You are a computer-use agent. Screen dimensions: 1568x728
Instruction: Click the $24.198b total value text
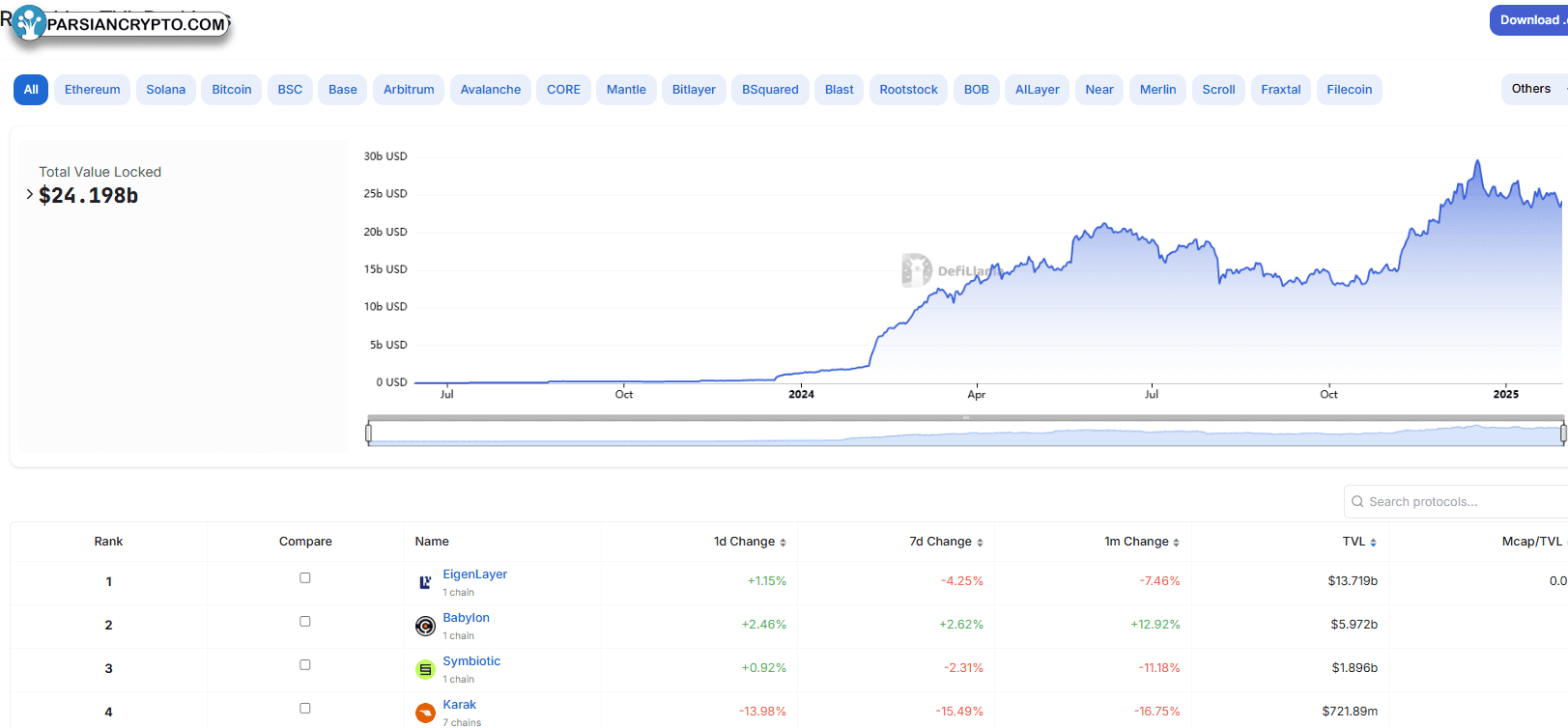click(88, 195)
